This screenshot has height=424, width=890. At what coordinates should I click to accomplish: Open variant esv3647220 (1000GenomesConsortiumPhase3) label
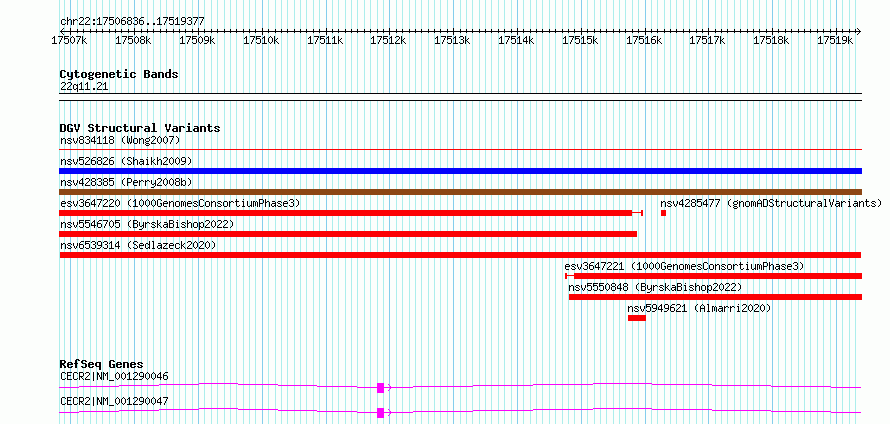pos(180,203)
